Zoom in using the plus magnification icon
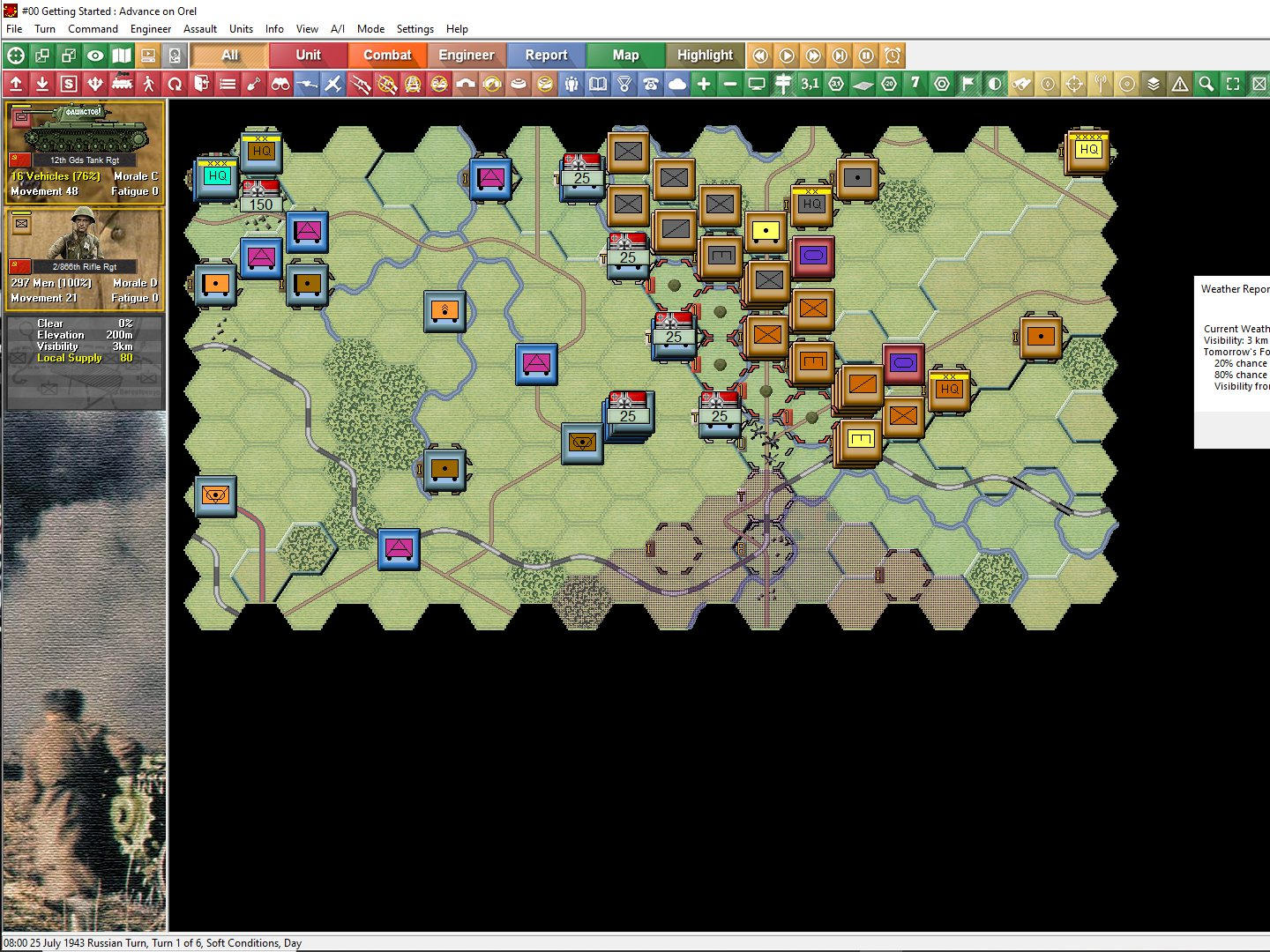Screen dimensions: 1270x952 (703, 85)
